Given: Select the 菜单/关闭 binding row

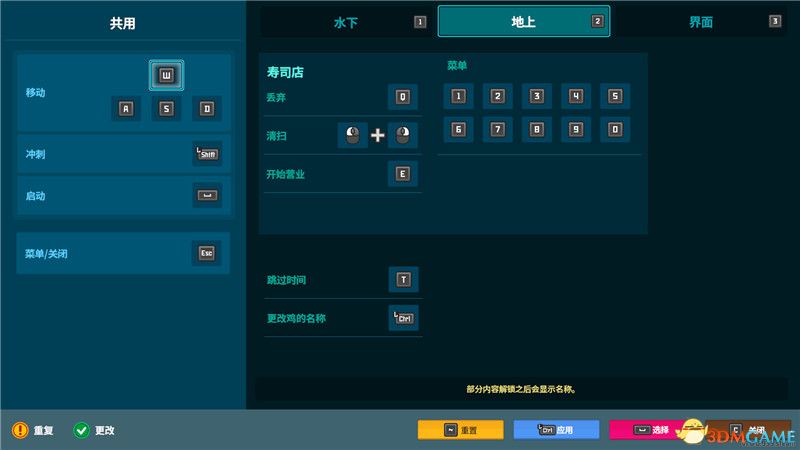Looking at the screenshot, I should (x=123, y=253).
